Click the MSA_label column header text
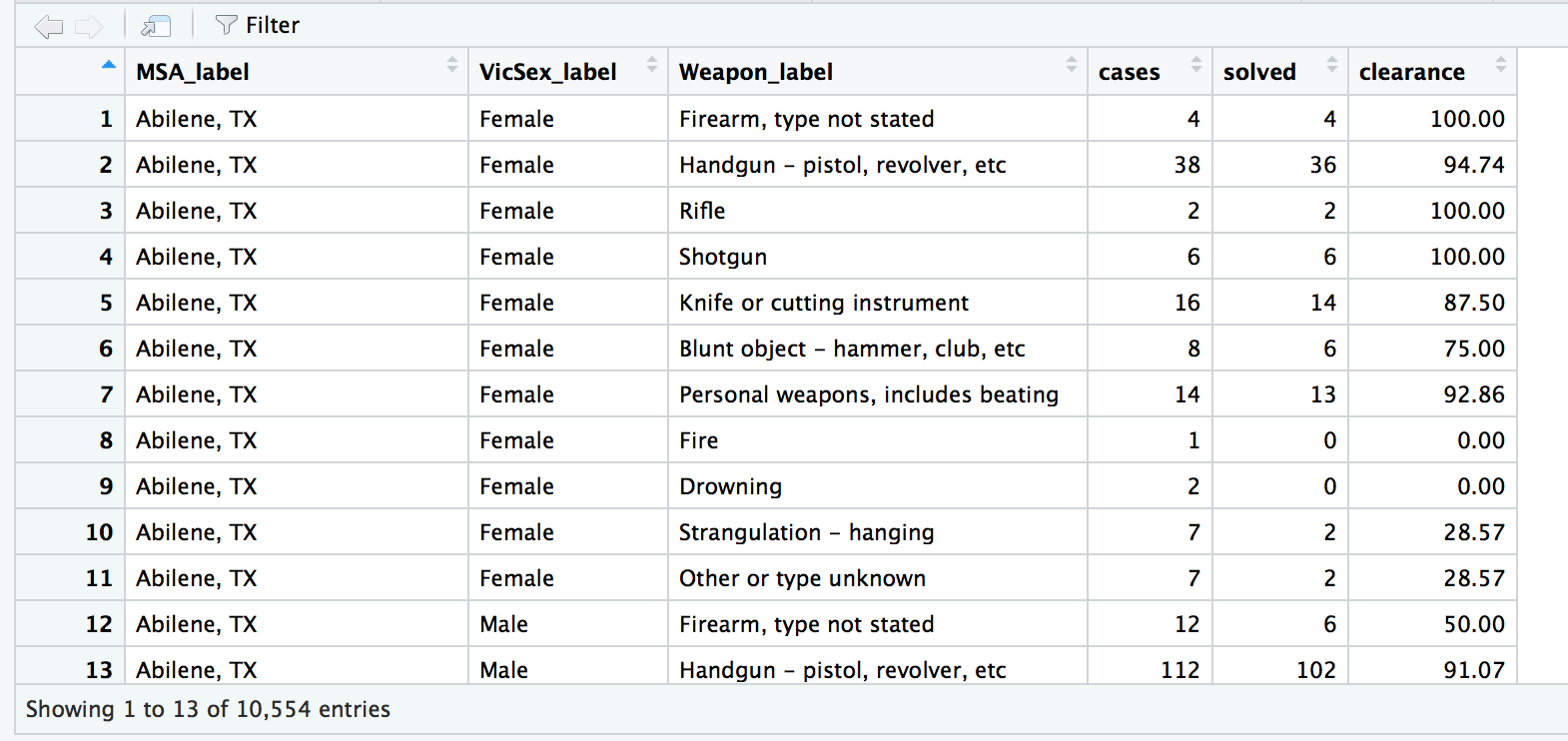The image size is (1568, 741). (193, 72)
